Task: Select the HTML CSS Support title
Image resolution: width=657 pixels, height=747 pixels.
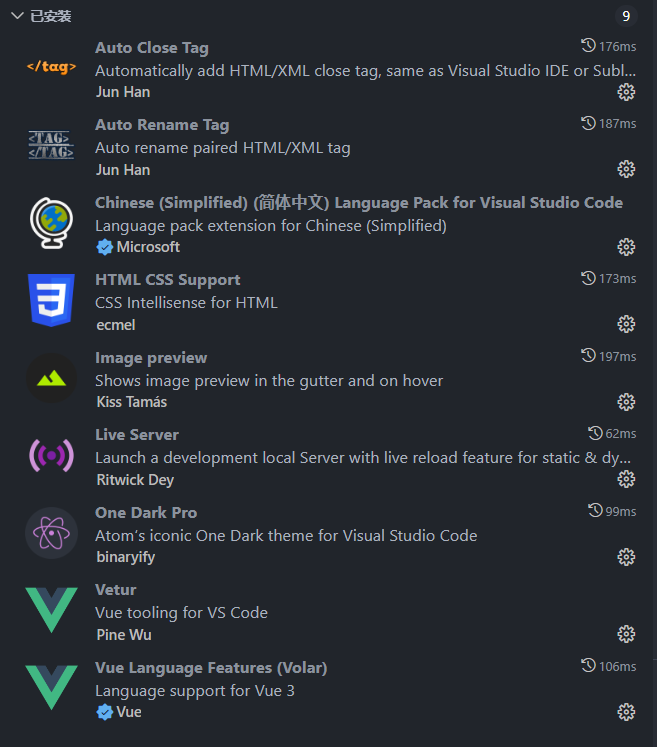Action: click(x=168, y=280)
